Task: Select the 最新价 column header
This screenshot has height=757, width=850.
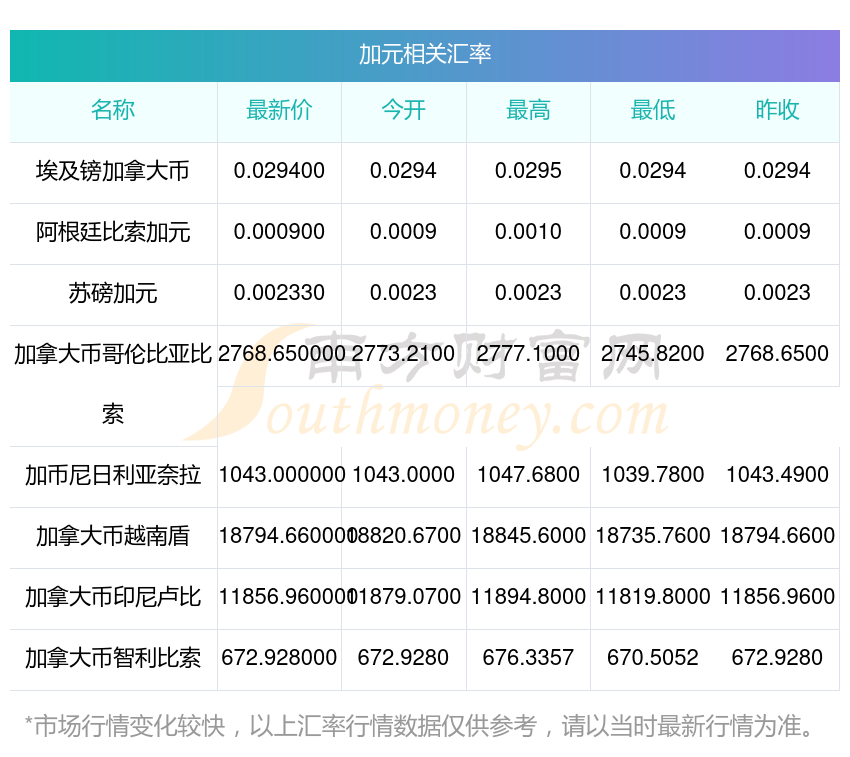Action: tap(279, 111)
